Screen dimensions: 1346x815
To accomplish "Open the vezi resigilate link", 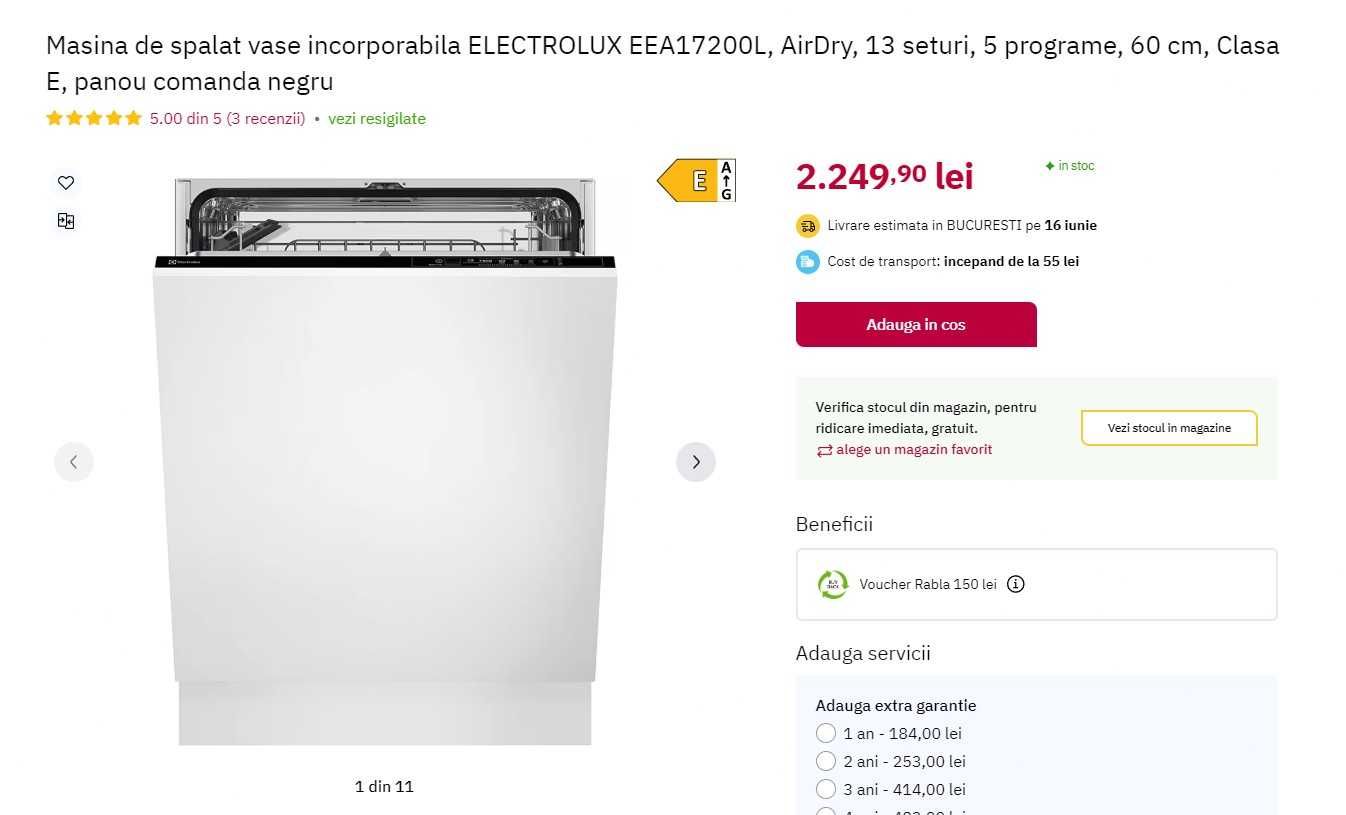I will point(377,118).
